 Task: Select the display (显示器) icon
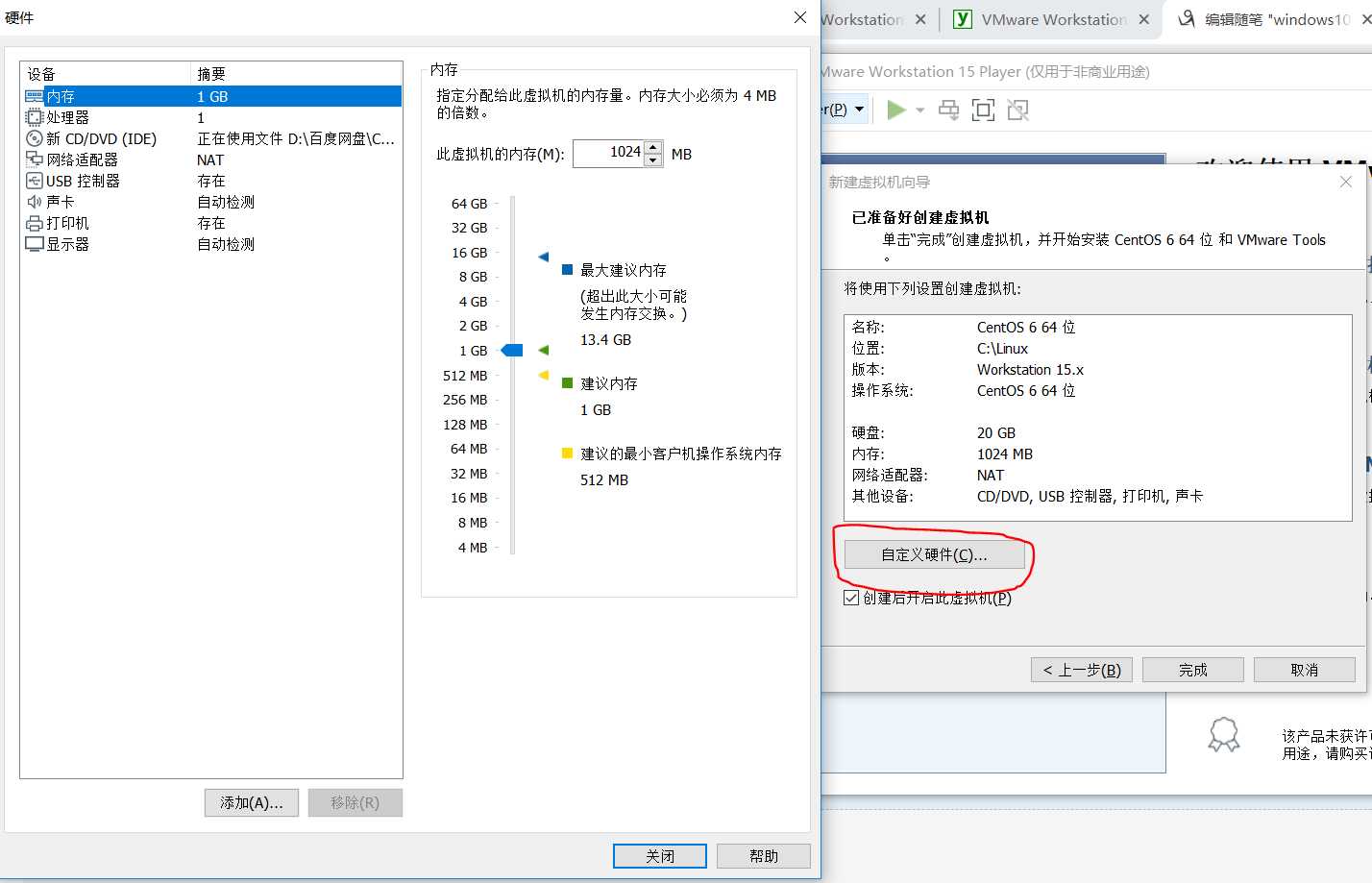[35, 244]
